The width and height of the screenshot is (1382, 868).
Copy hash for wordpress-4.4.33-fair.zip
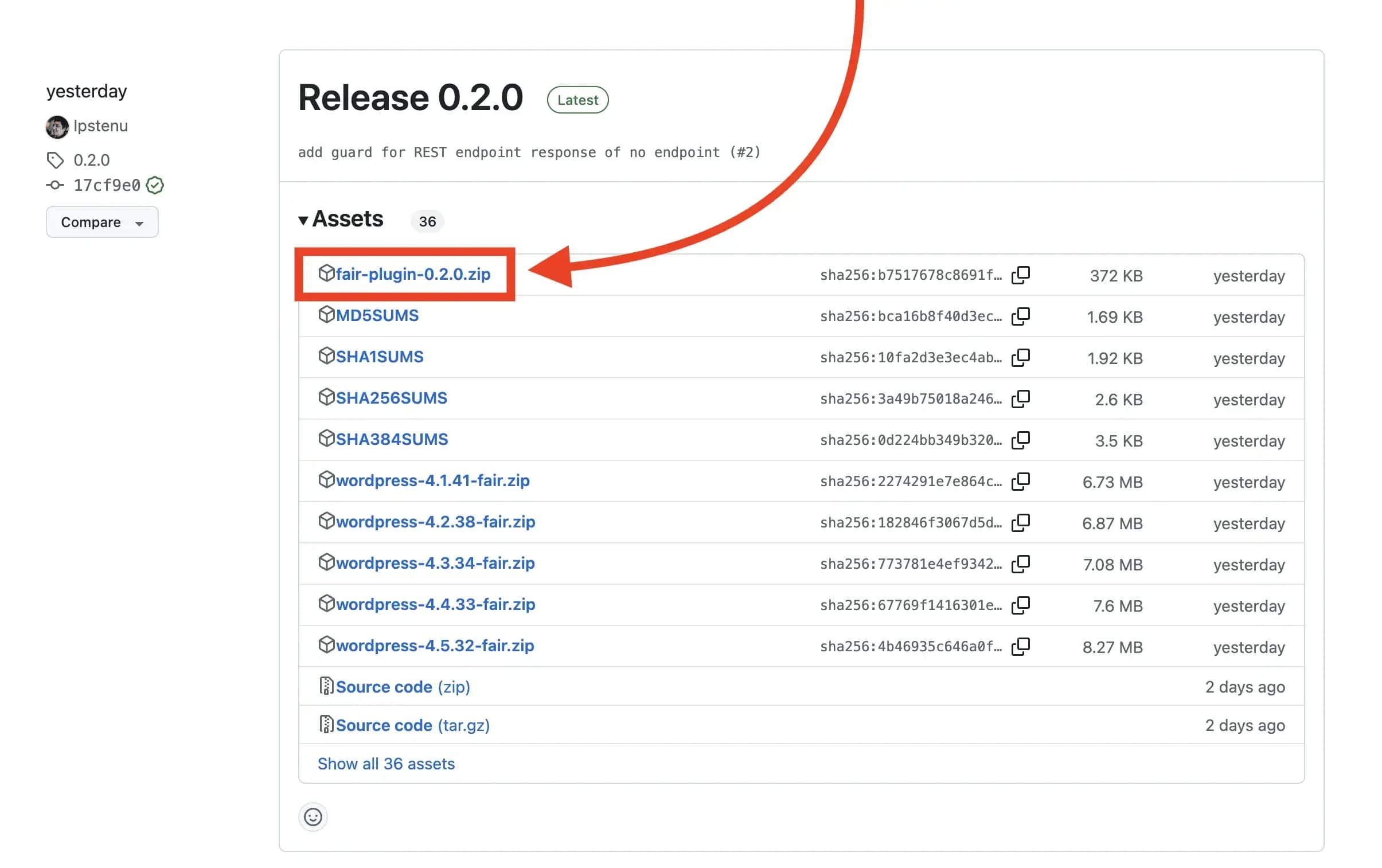[x=1020, y=605]
